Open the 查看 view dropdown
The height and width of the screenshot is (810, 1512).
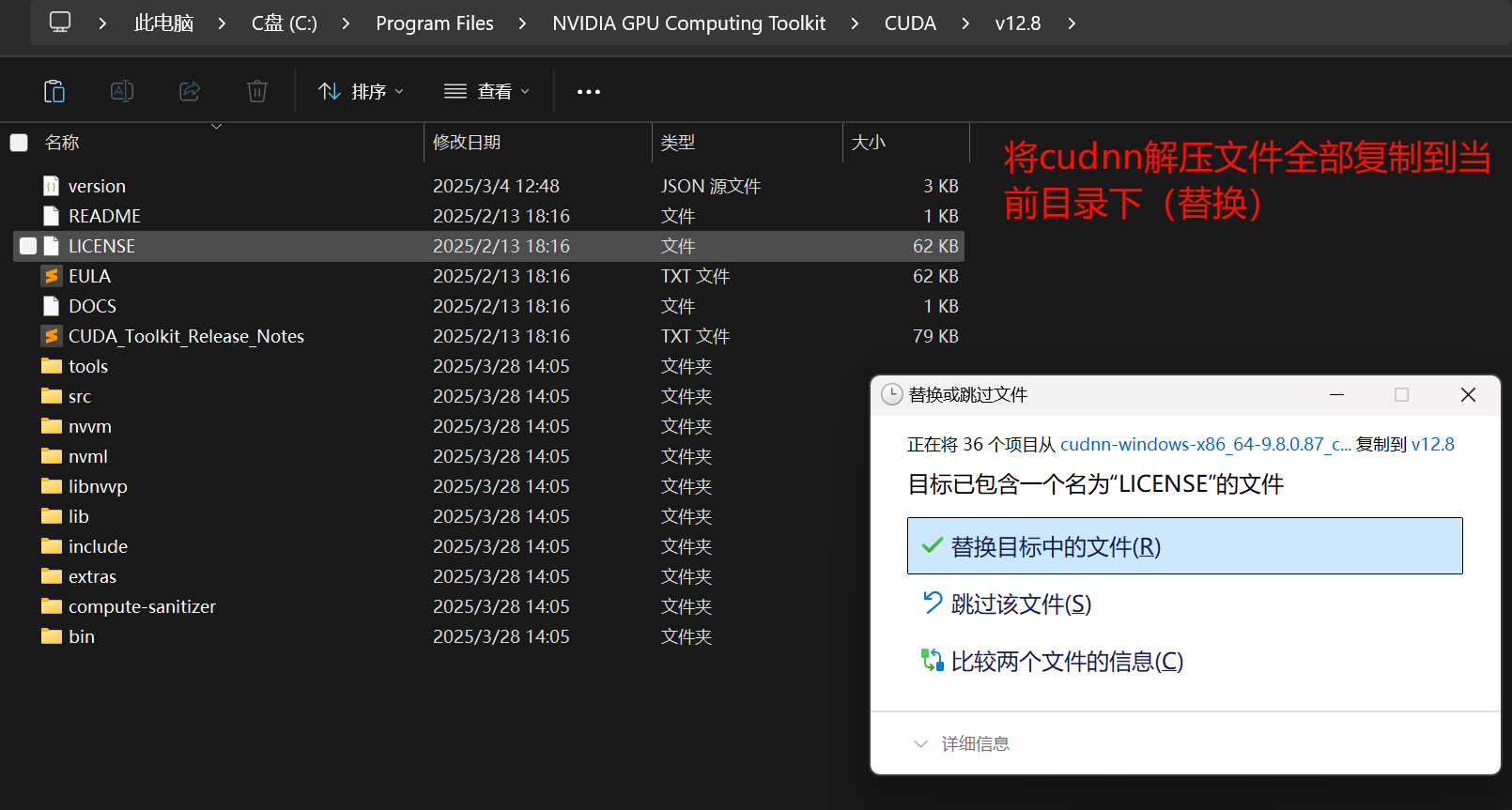487,91
